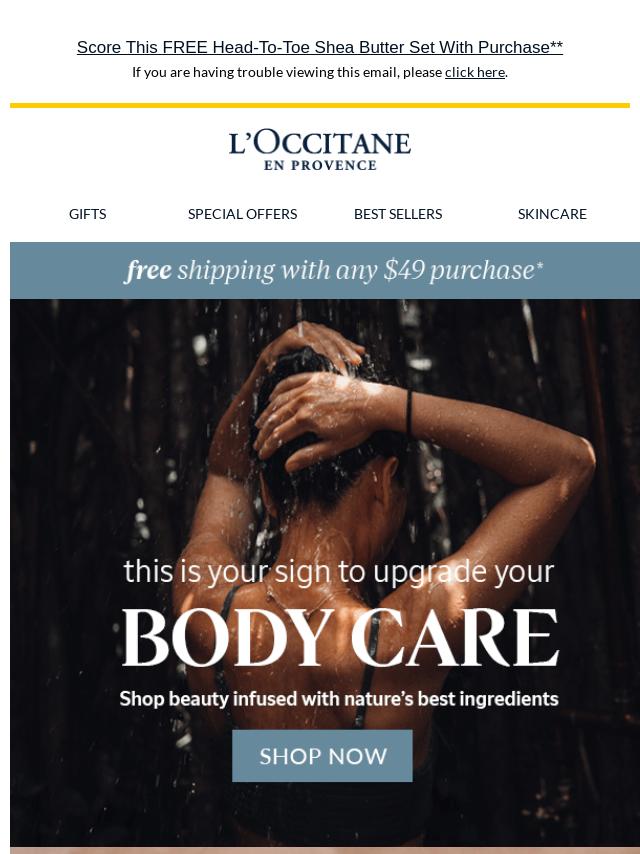
Task: Select SPECIAL OFFERS in navigation bar
Action: [242, 214]
